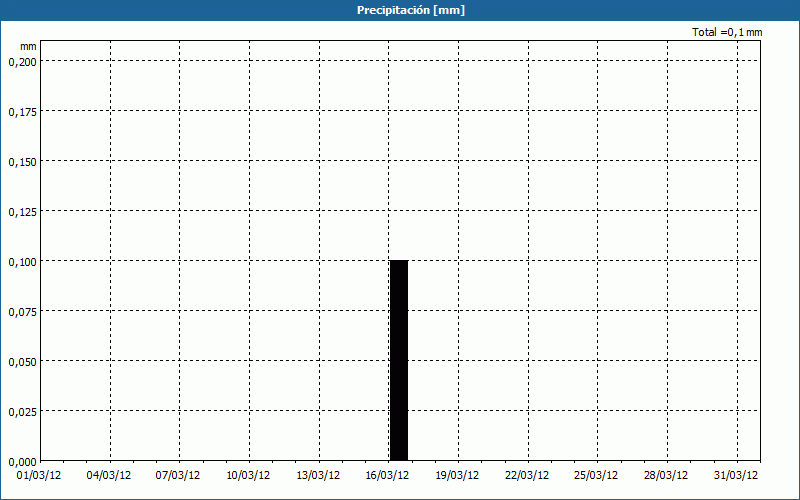
Task: Click the 07/03/12 date label
Action: click(178, 475)
